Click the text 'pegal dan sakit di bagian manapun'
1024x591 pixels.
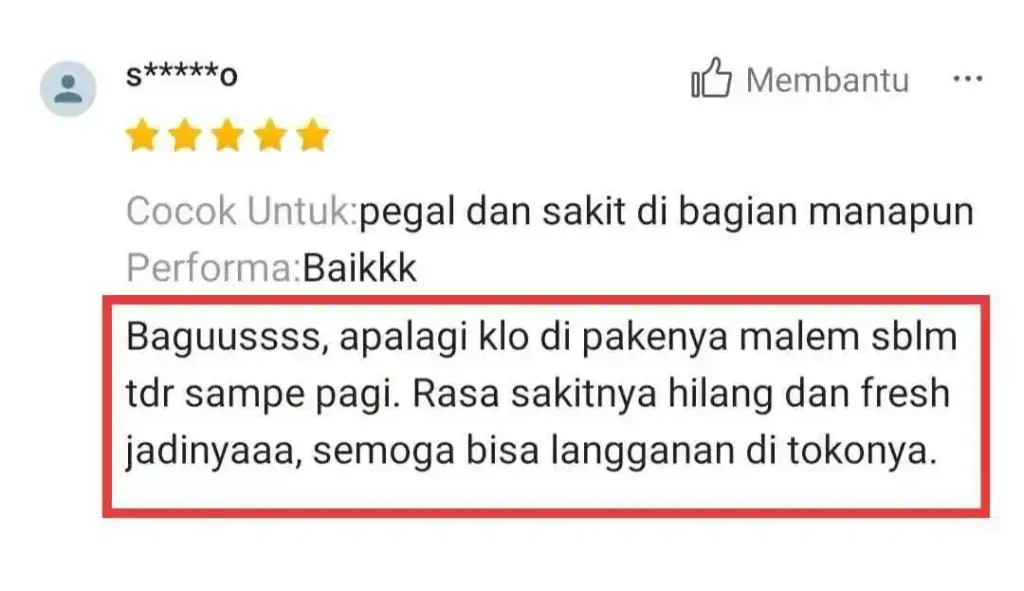(x=666, y=212)
